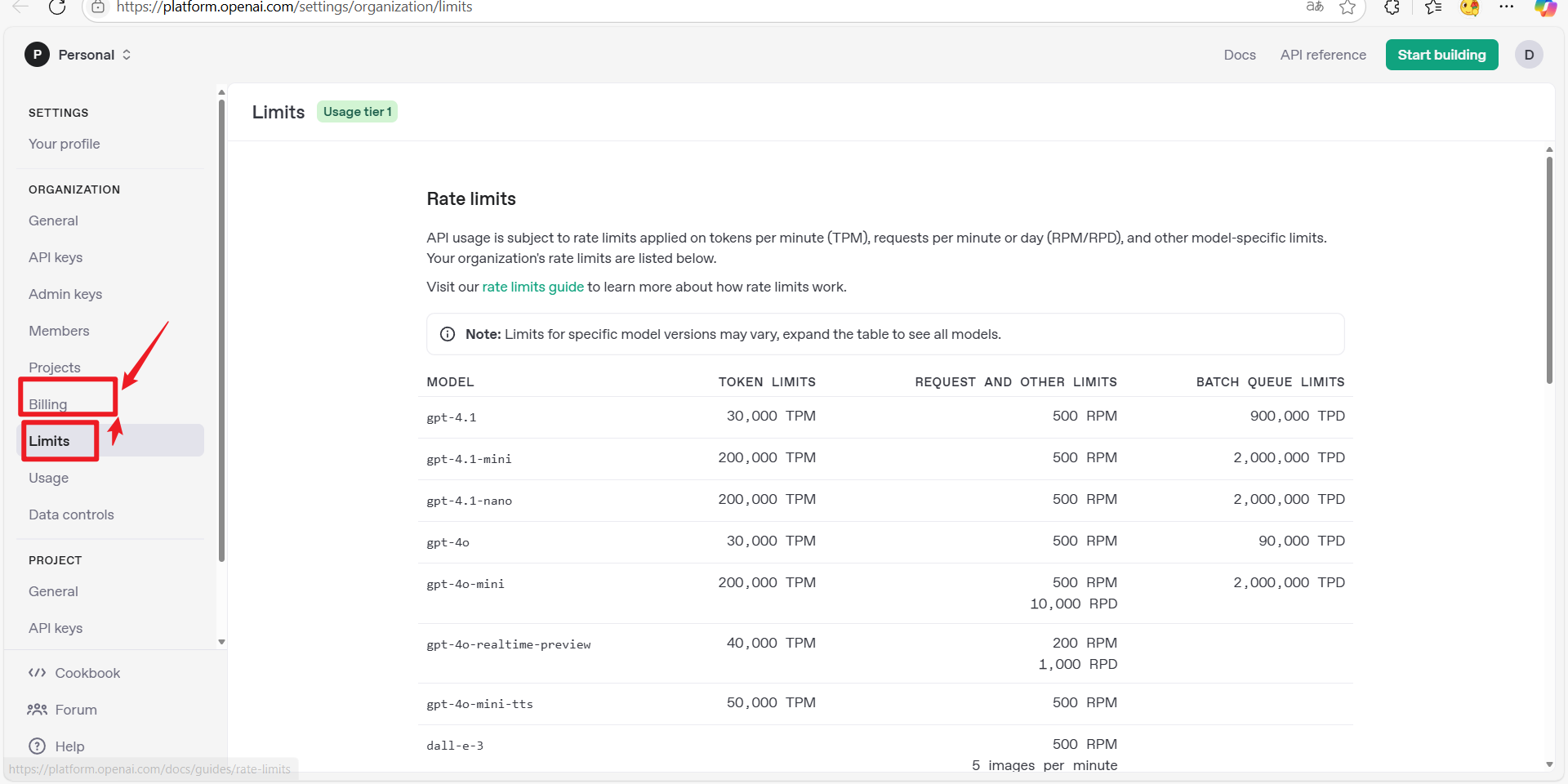Viewport: 1568px width, 784px height.
Task: Click the sidebar scrollbar up arrow
Action: click(221, 92)
